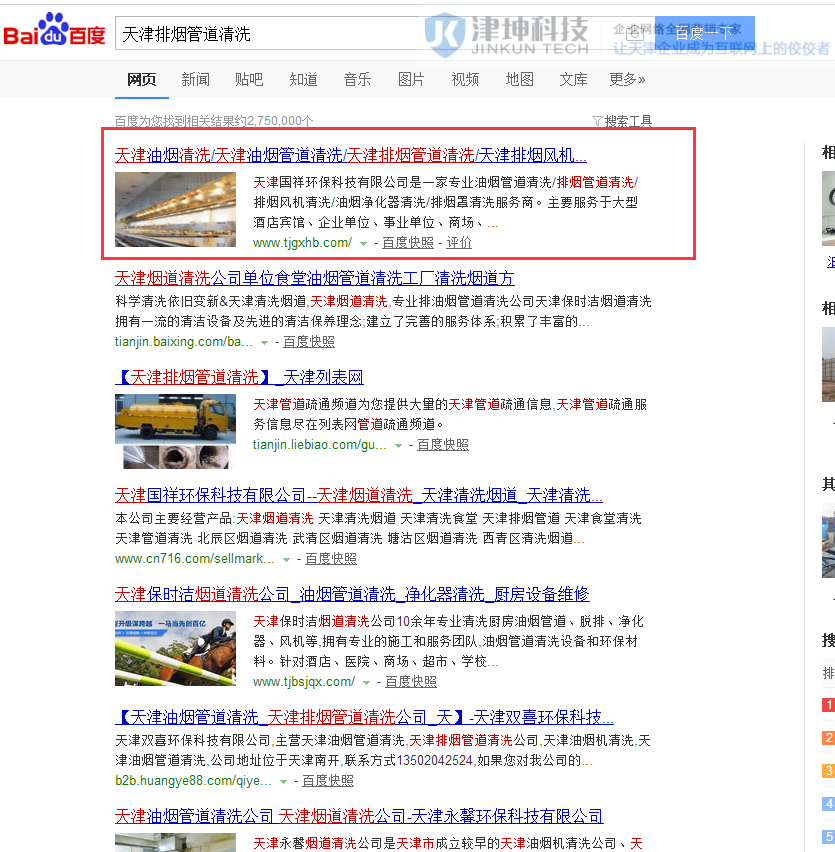Expand dropdown arrow next to tianjin.liebiao.com

click(398, 446)
